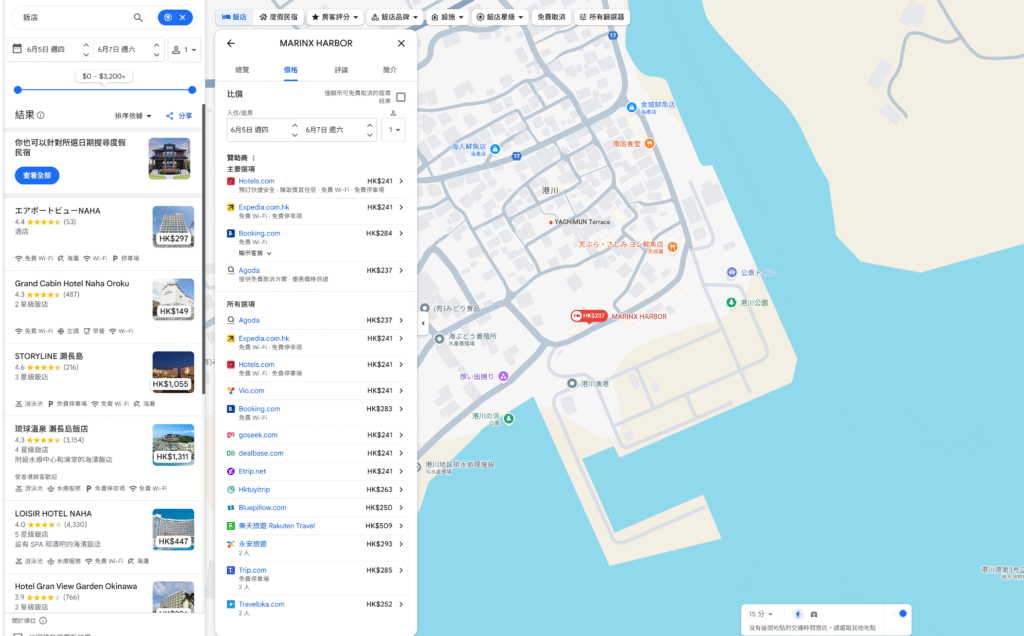
Task: Click the Traveloka.com logo icon
Action: click(231, 604)
